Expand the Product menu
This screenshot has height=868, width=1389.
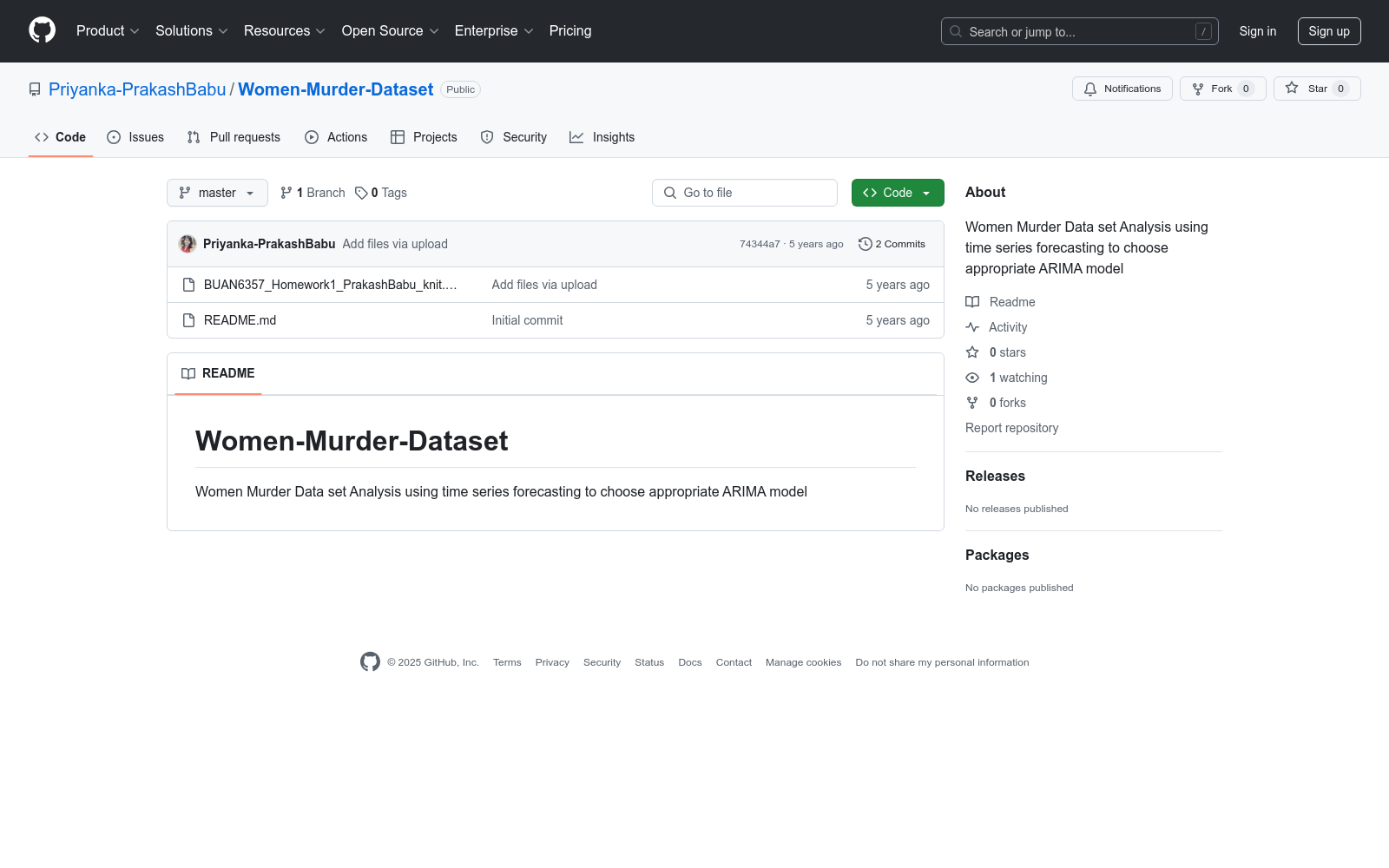tap(108, 30)
